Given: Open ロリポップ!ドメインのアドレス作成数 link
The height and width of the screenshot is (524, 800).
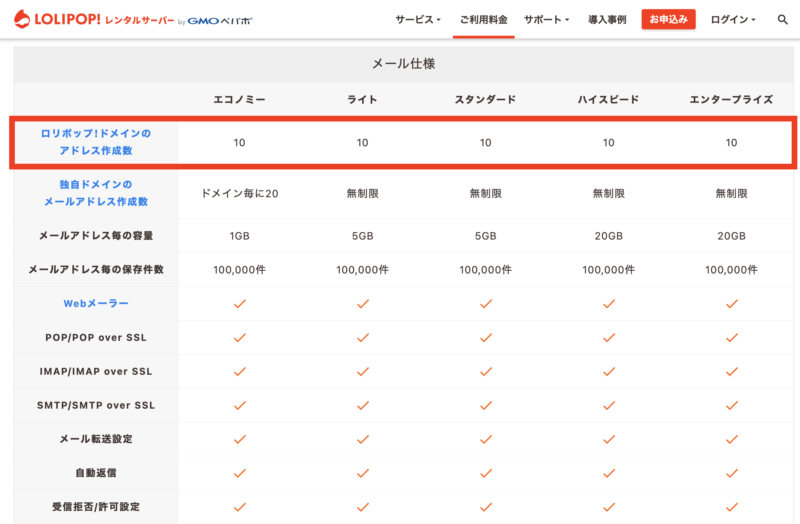Looking at the screenshot, I should (96, 142).
